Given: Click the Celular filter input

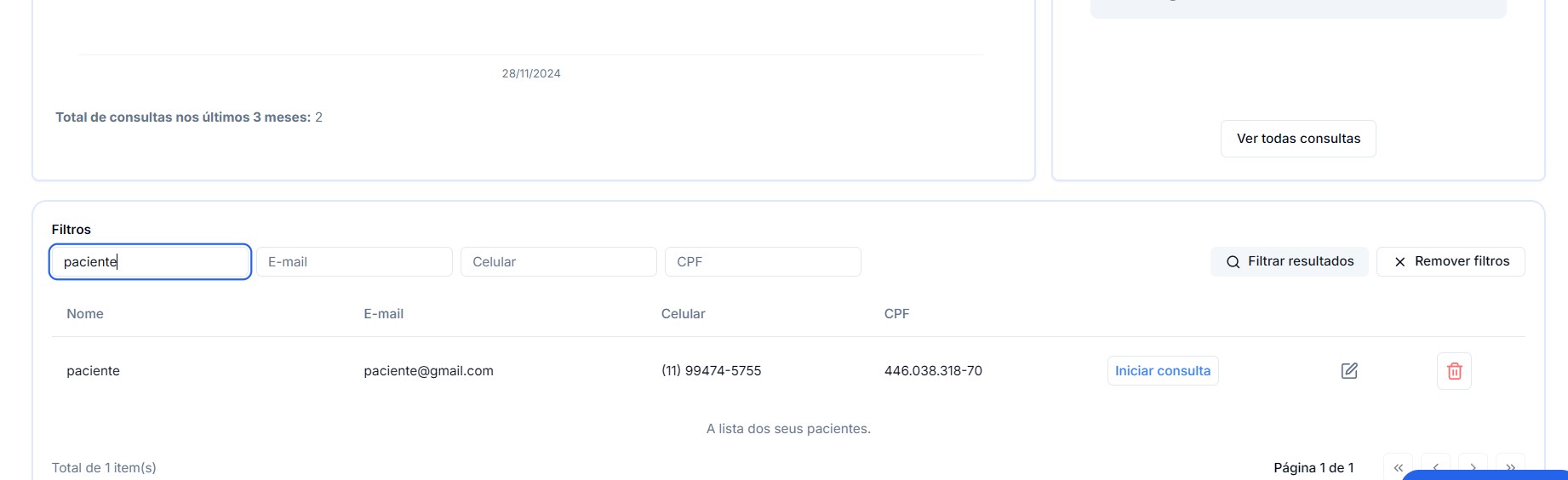Looking at the screenshot, I should 558,262.
